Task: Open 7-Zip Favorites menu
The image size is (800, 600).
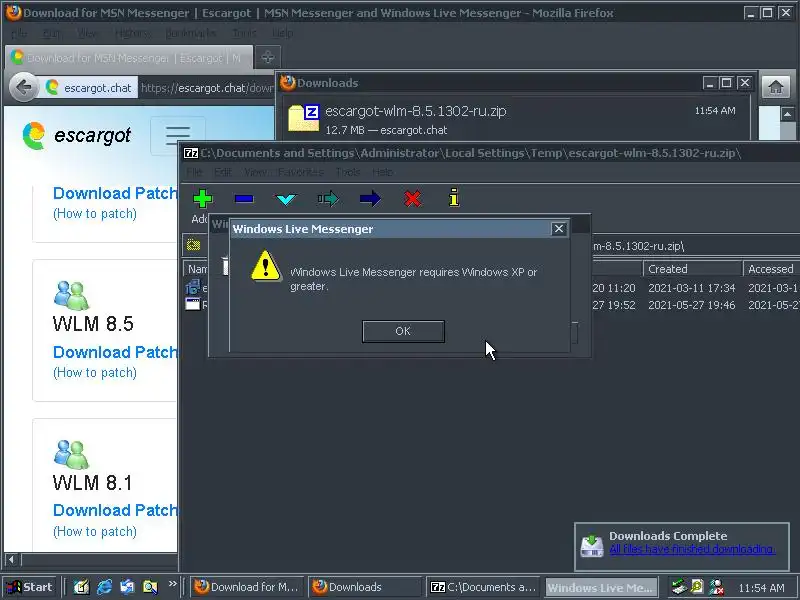Action: [x=301, y=172]
